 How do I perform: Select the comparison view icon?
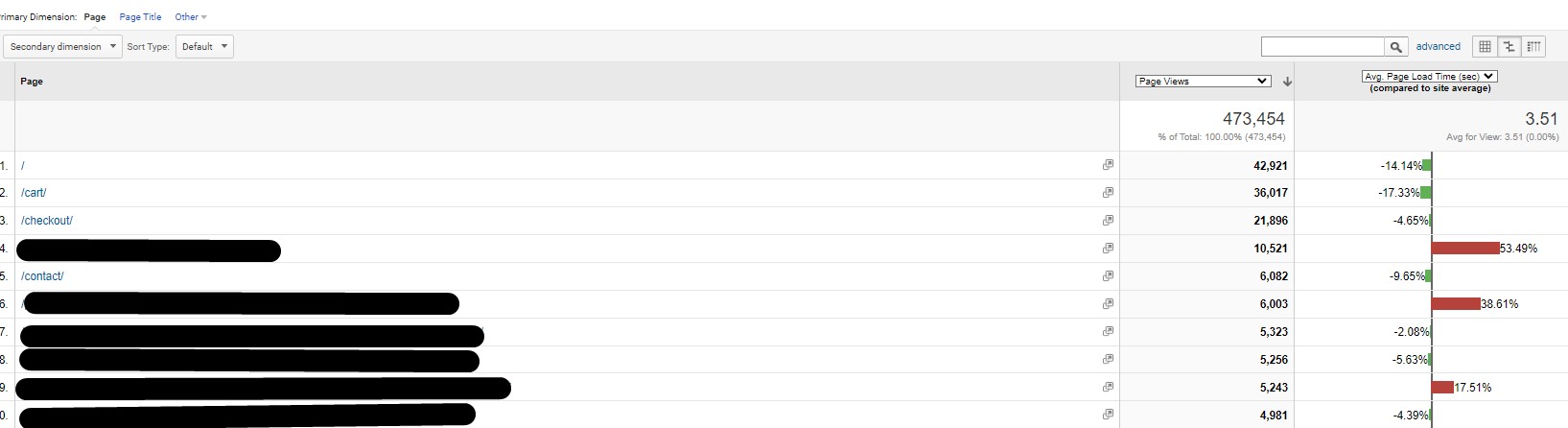click(x=1509, y=46)
